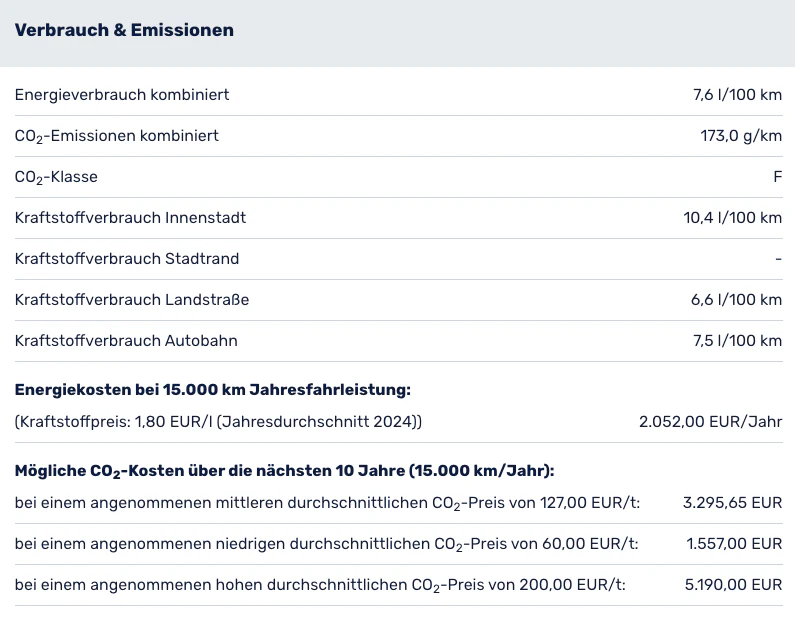Screen dimensions: 795x617
Task: Click the label 'CO2-Emissionen kombiniert'
Action: [117, 136]
